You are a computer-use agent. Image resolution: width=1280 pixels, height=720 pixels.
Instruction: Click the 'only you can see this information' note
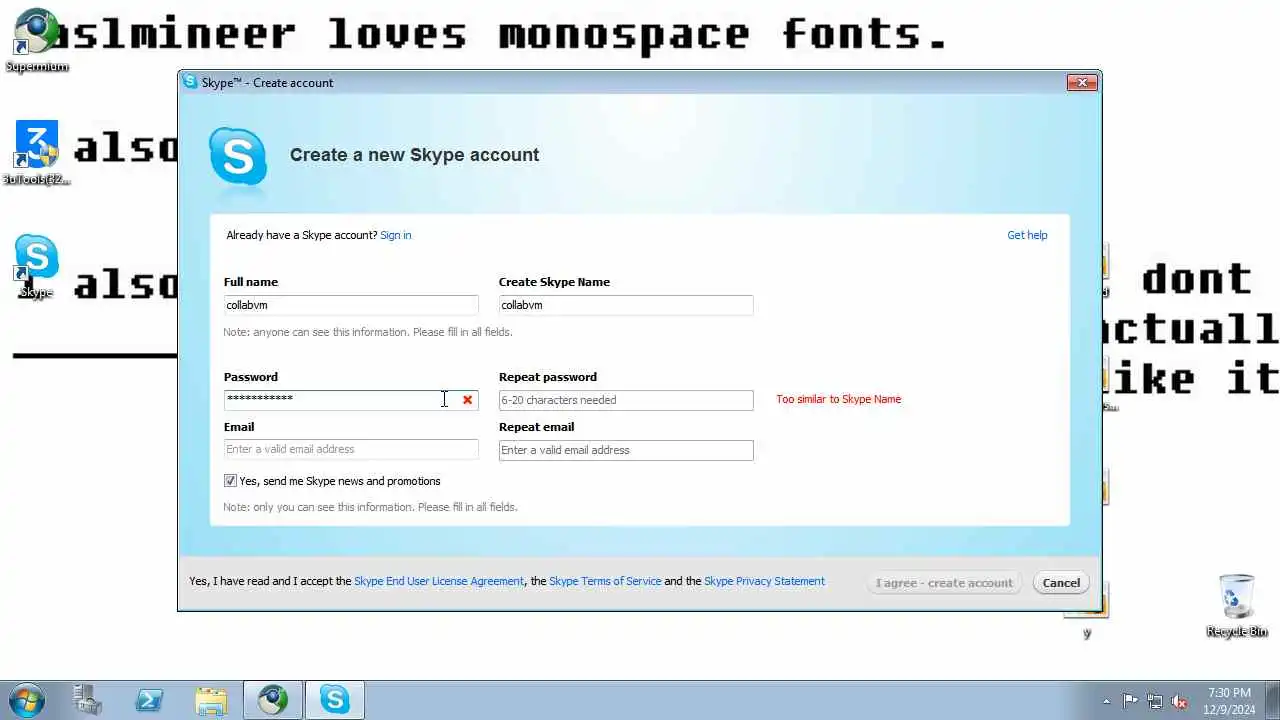[370, 507]
